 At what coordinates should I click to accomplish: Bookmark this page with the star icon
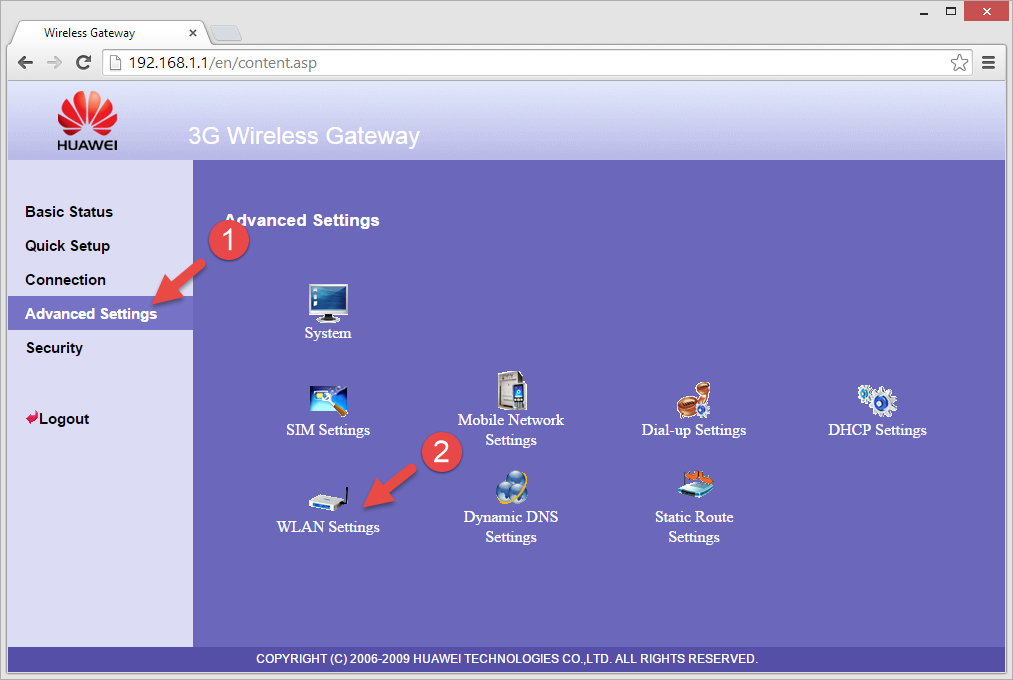click(x=959, y=63)
